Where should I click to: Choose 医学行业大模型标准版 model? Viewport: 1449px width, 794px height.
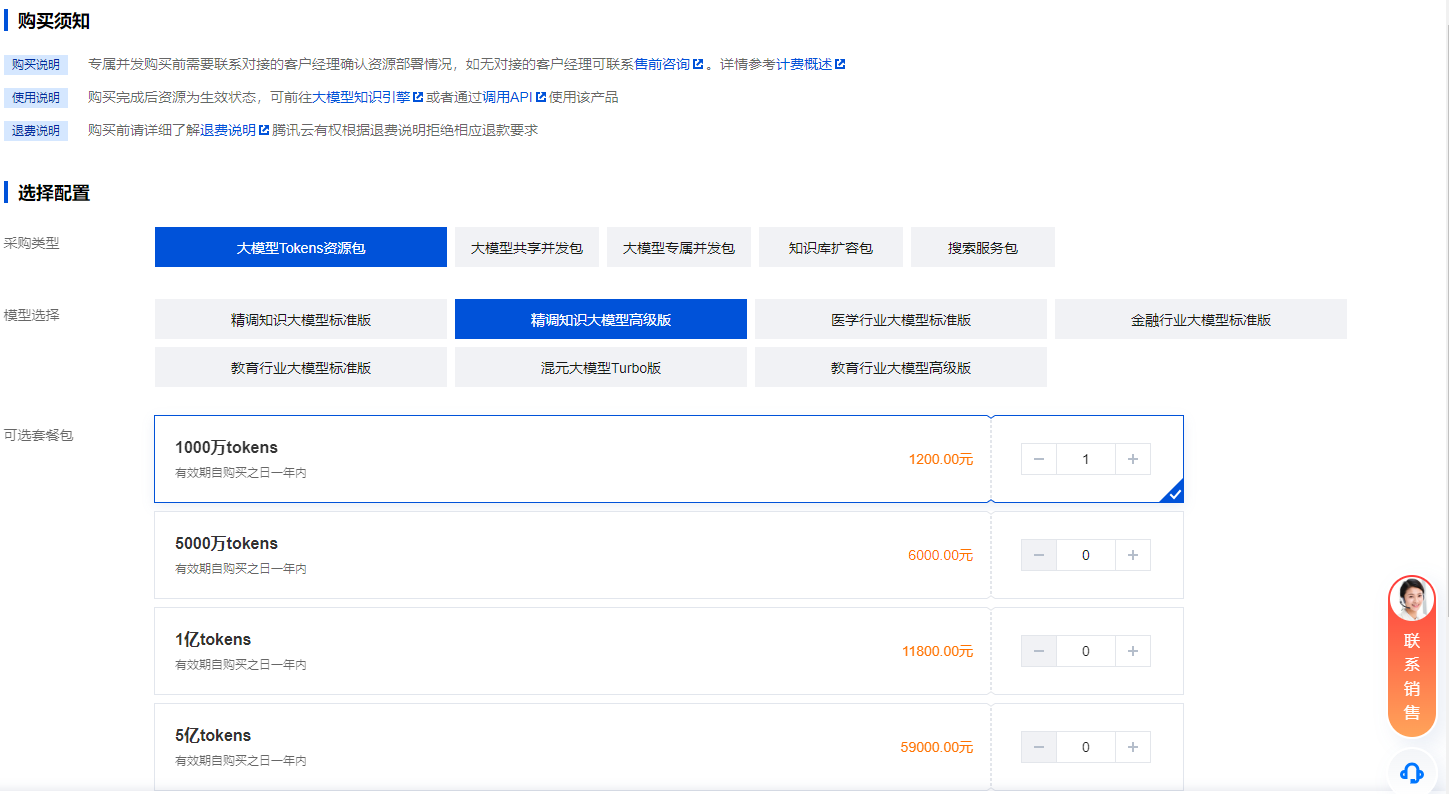[x=901, y=319]
